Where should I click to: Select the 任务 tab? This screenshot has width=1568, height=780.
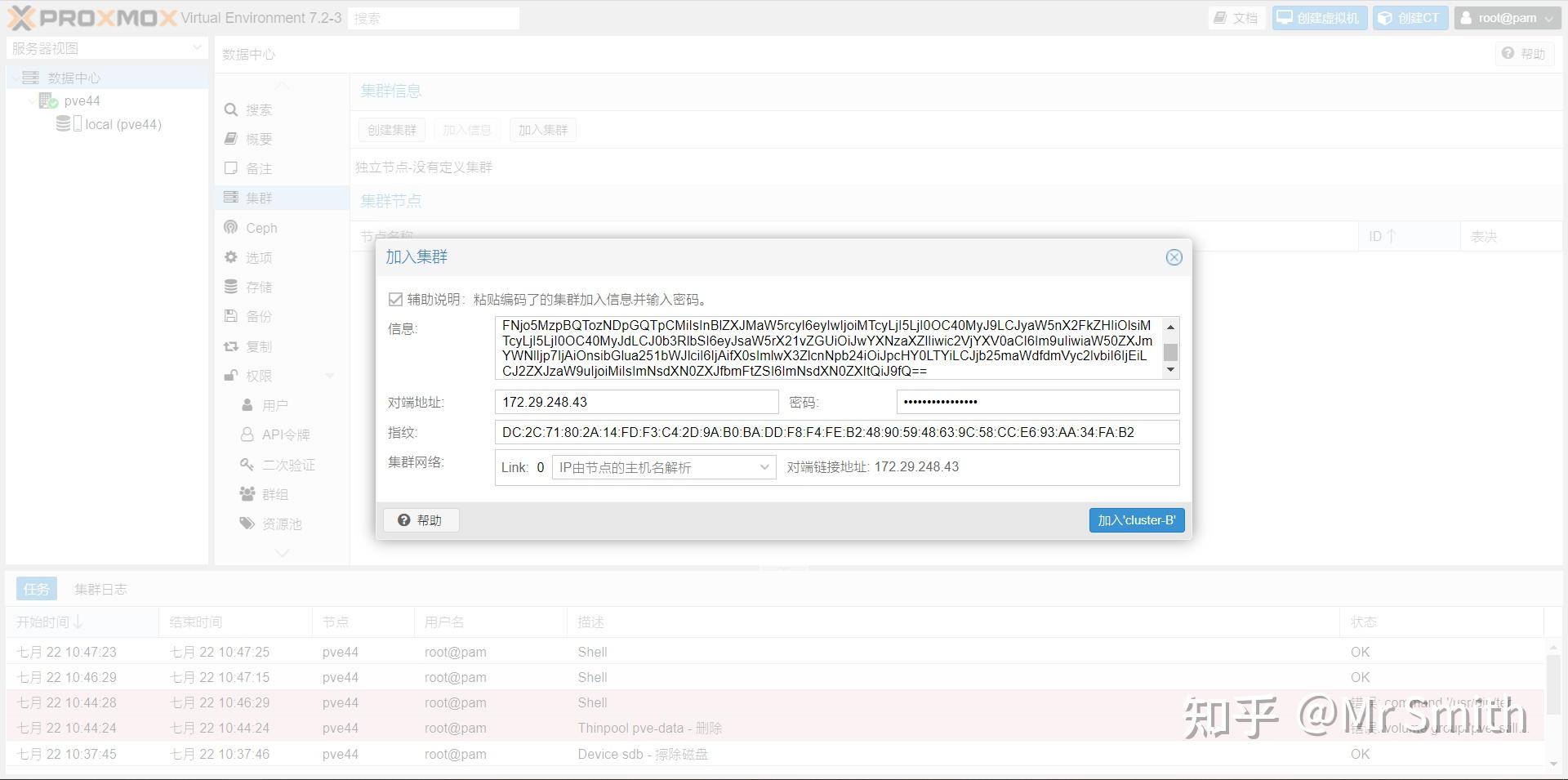coord(36,588)
